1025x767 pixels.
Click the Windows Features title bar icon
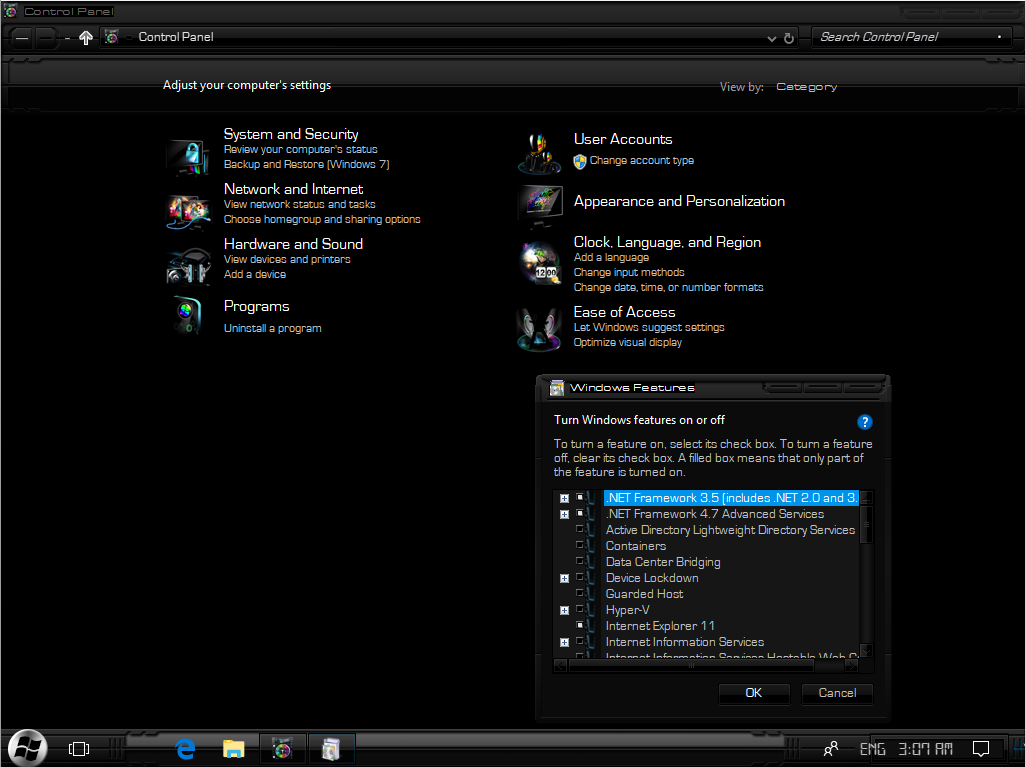(556, 388)
